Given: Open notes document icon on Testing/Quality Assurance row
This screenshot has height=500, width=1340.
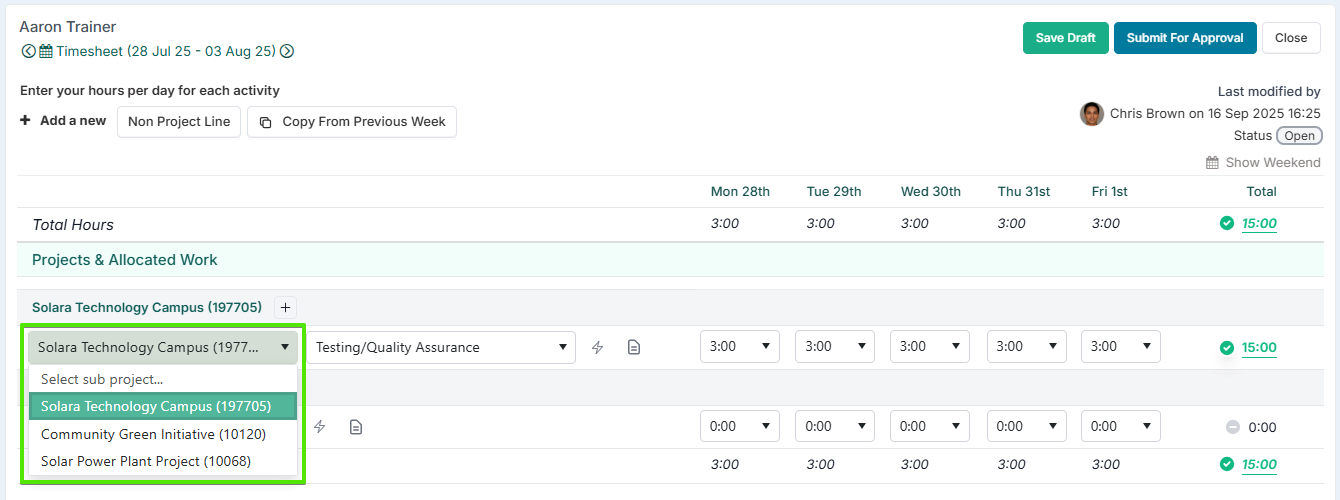Looking at the screenshot, I should pos(633,348).
